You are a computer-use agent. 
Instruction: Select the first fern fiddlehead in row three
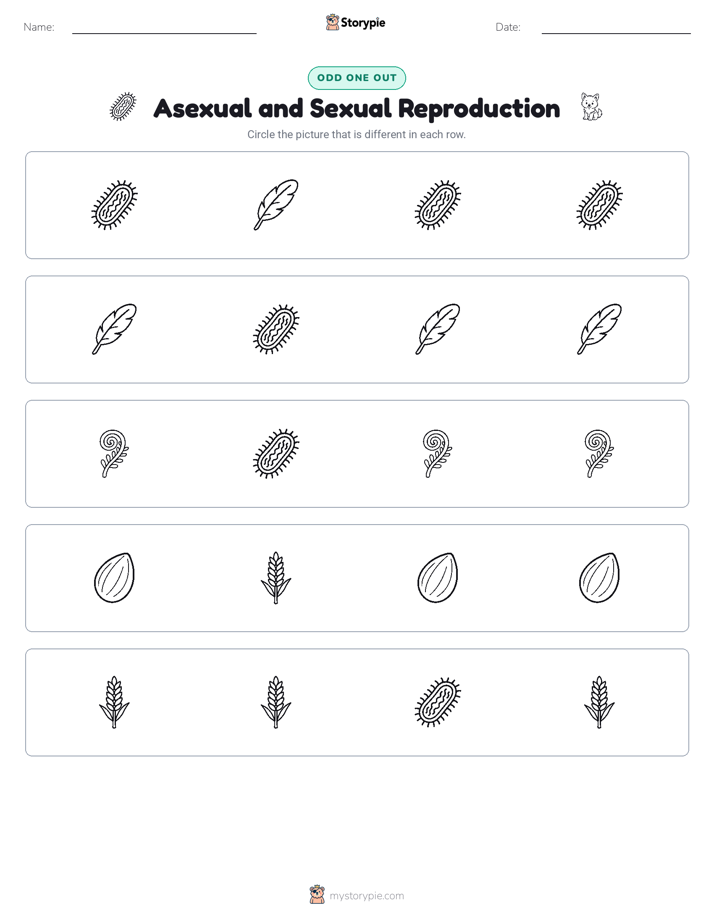coord(114,453)
